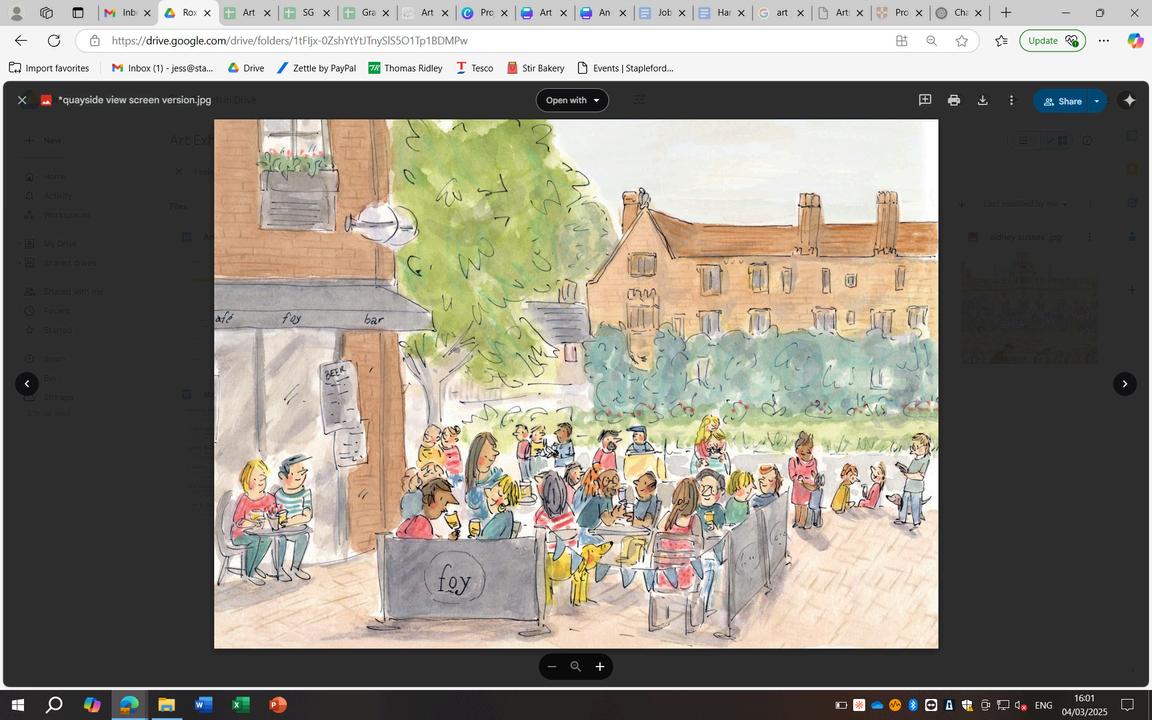Click the OneDrive cloud tray icon
The height and width of the screenshot is (720, 1152).
tap(877, 705)
